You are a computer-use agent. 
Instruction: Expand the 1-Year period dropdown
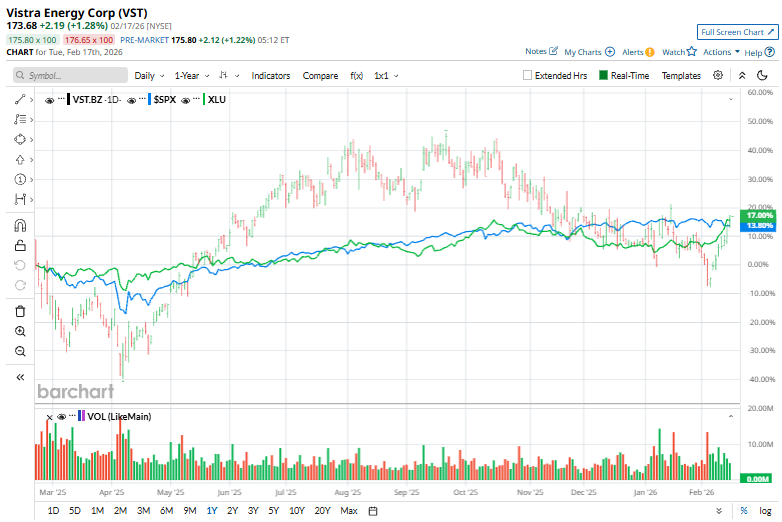point(191,75)
